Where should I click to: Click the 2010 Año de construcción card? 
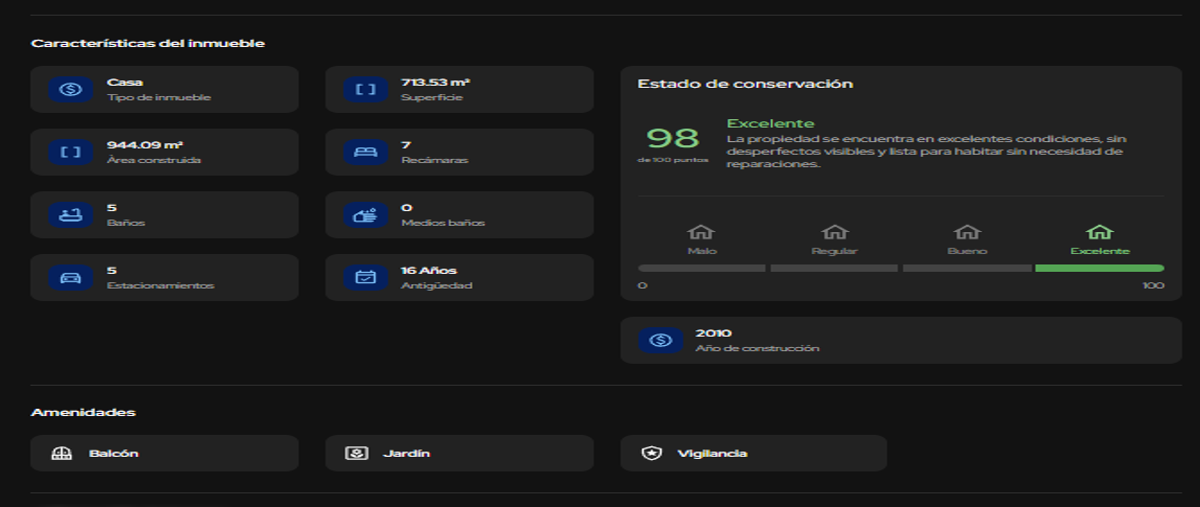tap(901, 340)
